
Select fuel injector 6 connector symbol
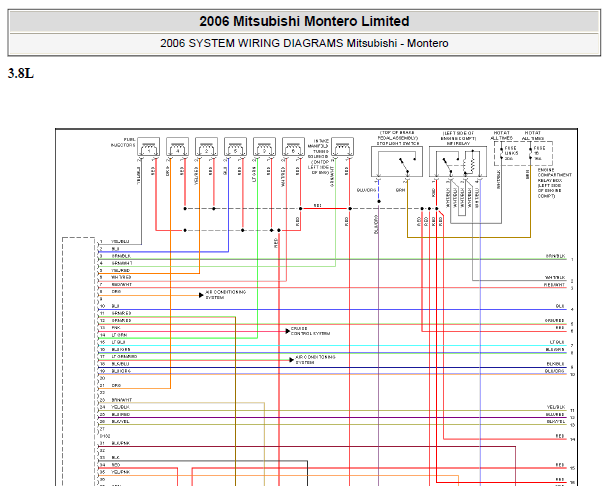(x=293, y=147)
